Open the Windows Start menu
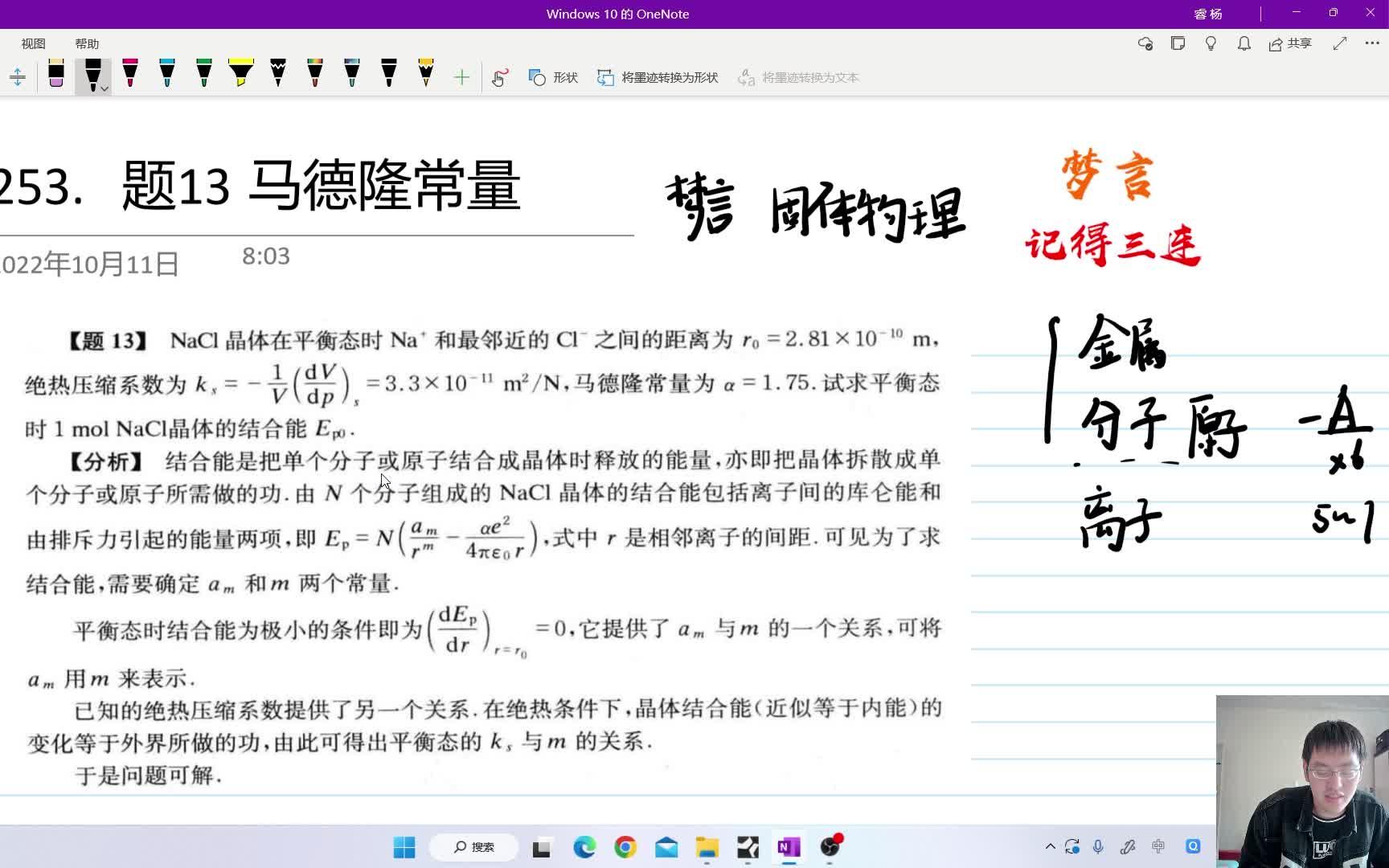 404,847
